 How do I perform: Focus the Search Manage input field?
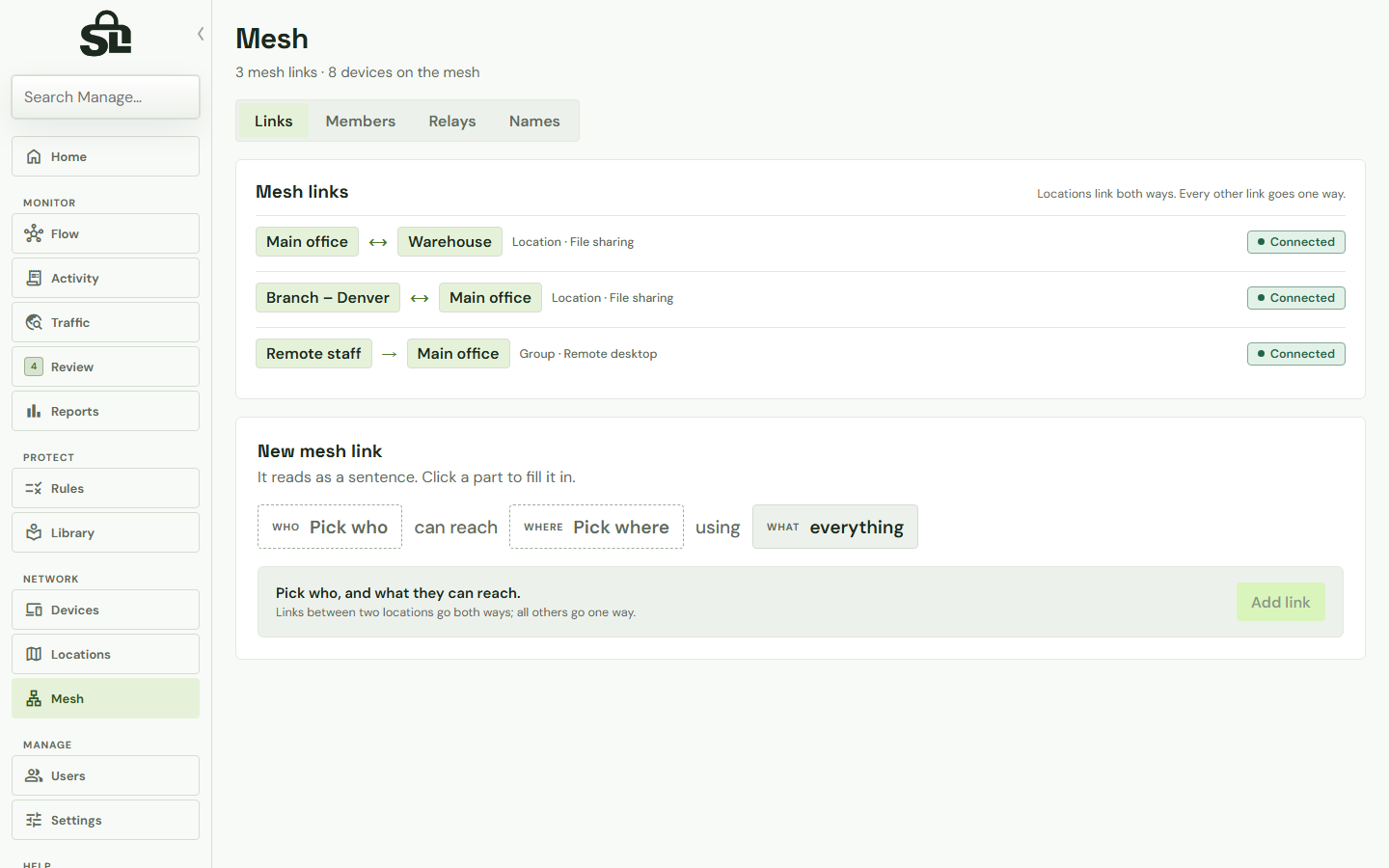click(x=105, y=97)
